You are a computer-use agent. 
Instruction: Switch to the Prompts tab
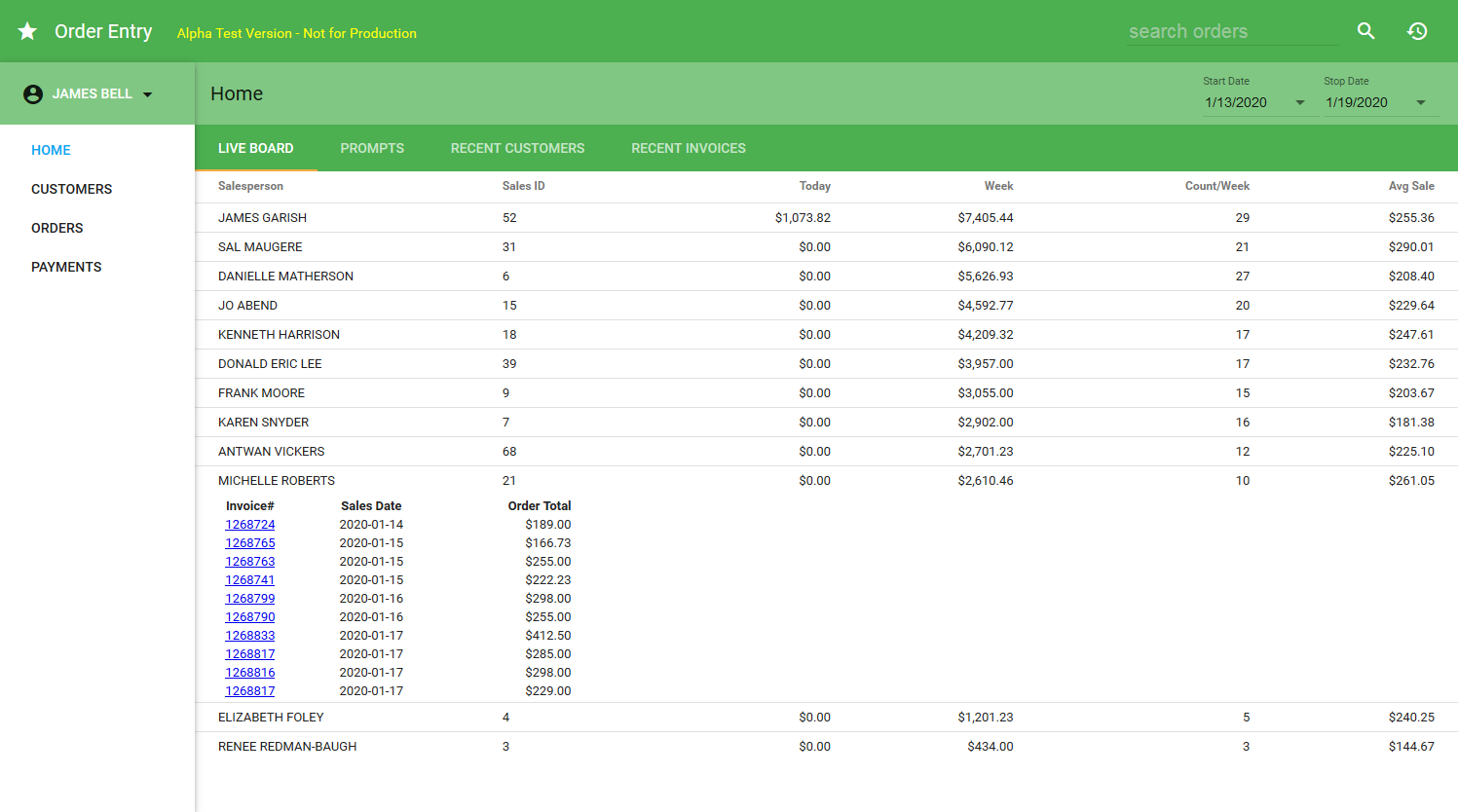coord(372,148)
